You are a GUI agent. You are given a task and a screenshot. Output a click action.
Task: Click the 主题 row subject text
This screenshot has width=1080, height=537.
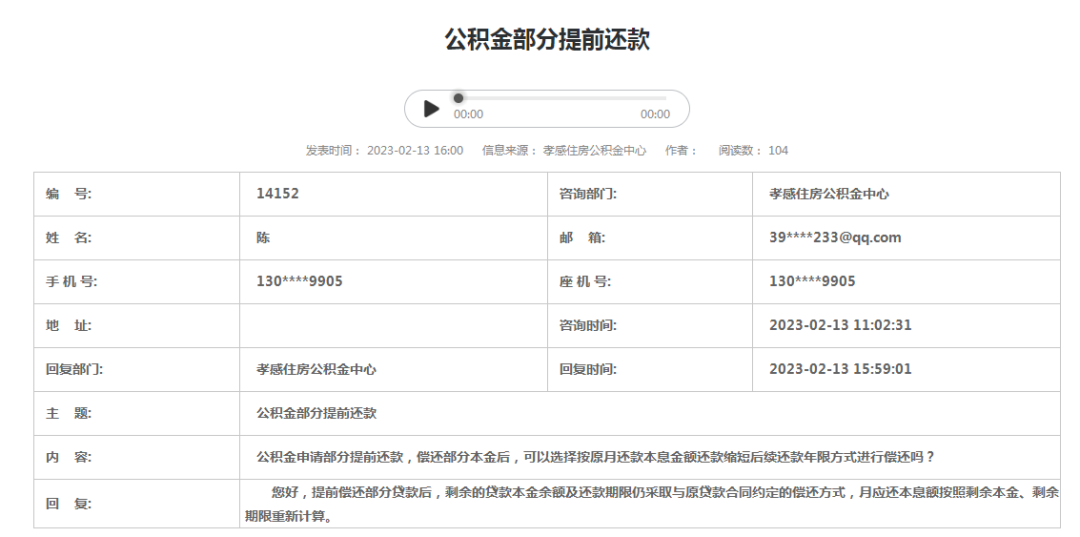[x=316, y=413]
